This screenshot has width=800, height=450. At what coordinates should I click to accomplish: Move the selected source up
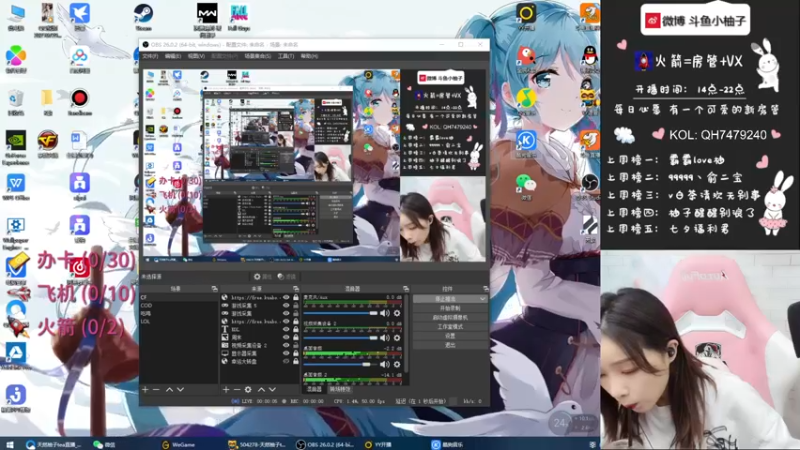coord(261,390)
